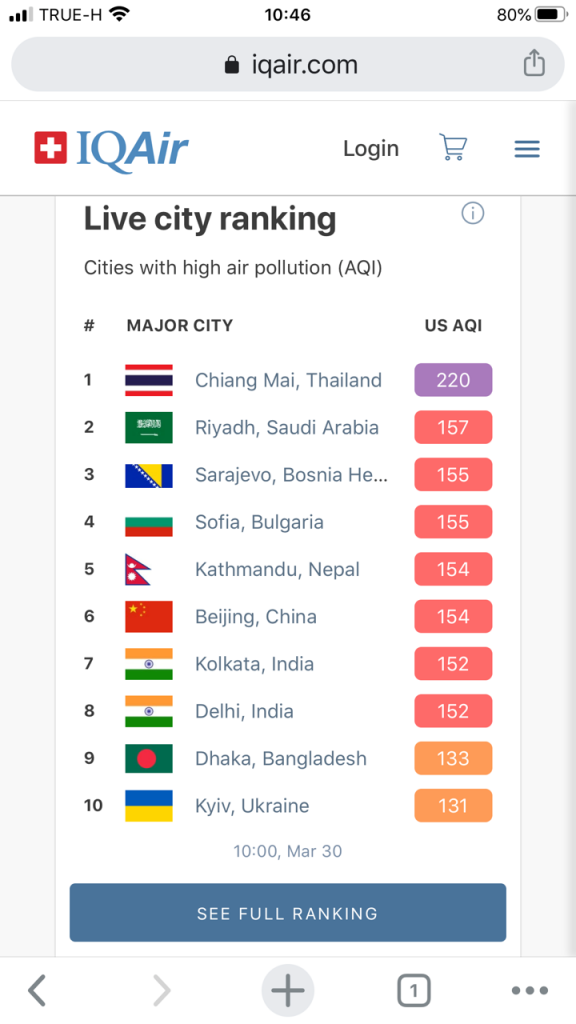
Task: Open Riyadh, Saudi Arabia city link
Action: [287, 428]
